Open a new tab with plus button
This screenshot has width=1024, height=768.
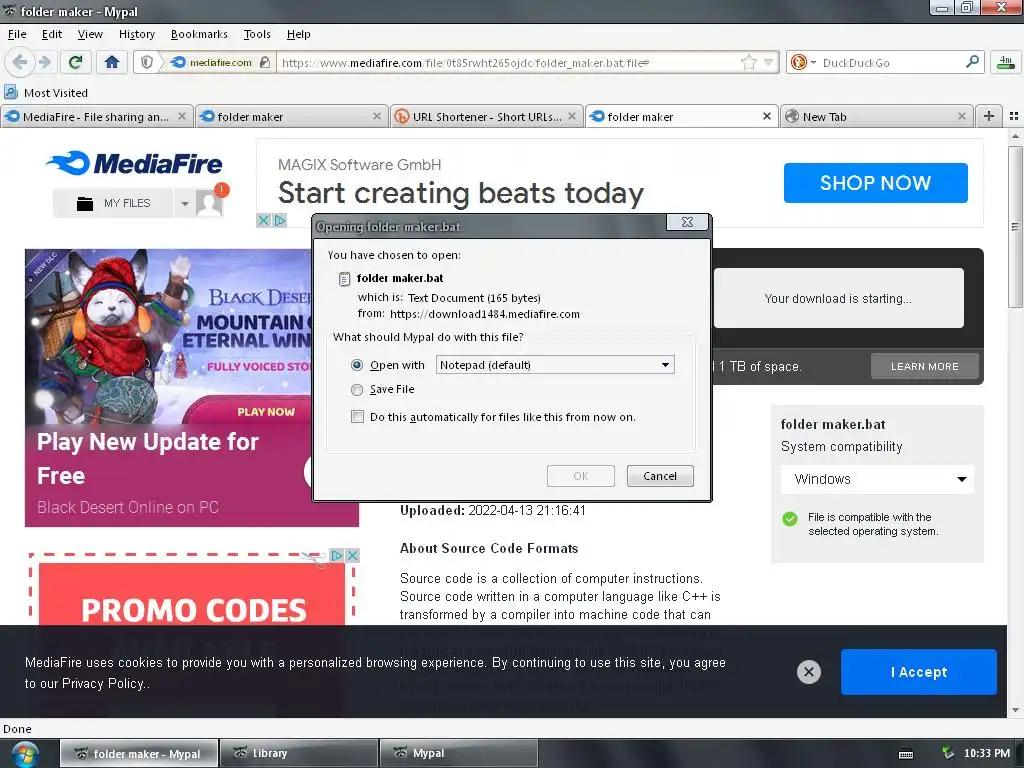coord(989,116)
